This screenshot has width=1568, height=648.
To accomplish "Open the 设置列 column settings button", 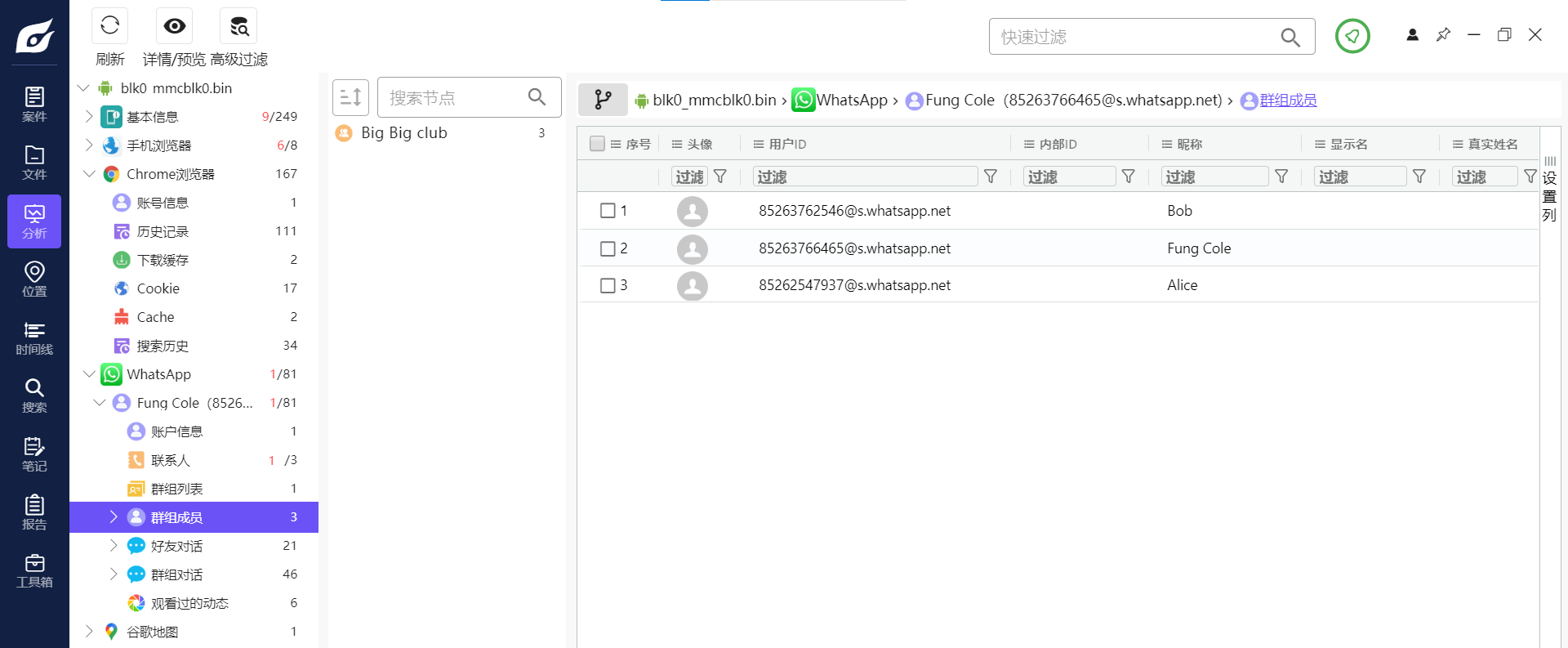I will (x=1549, y=190).
